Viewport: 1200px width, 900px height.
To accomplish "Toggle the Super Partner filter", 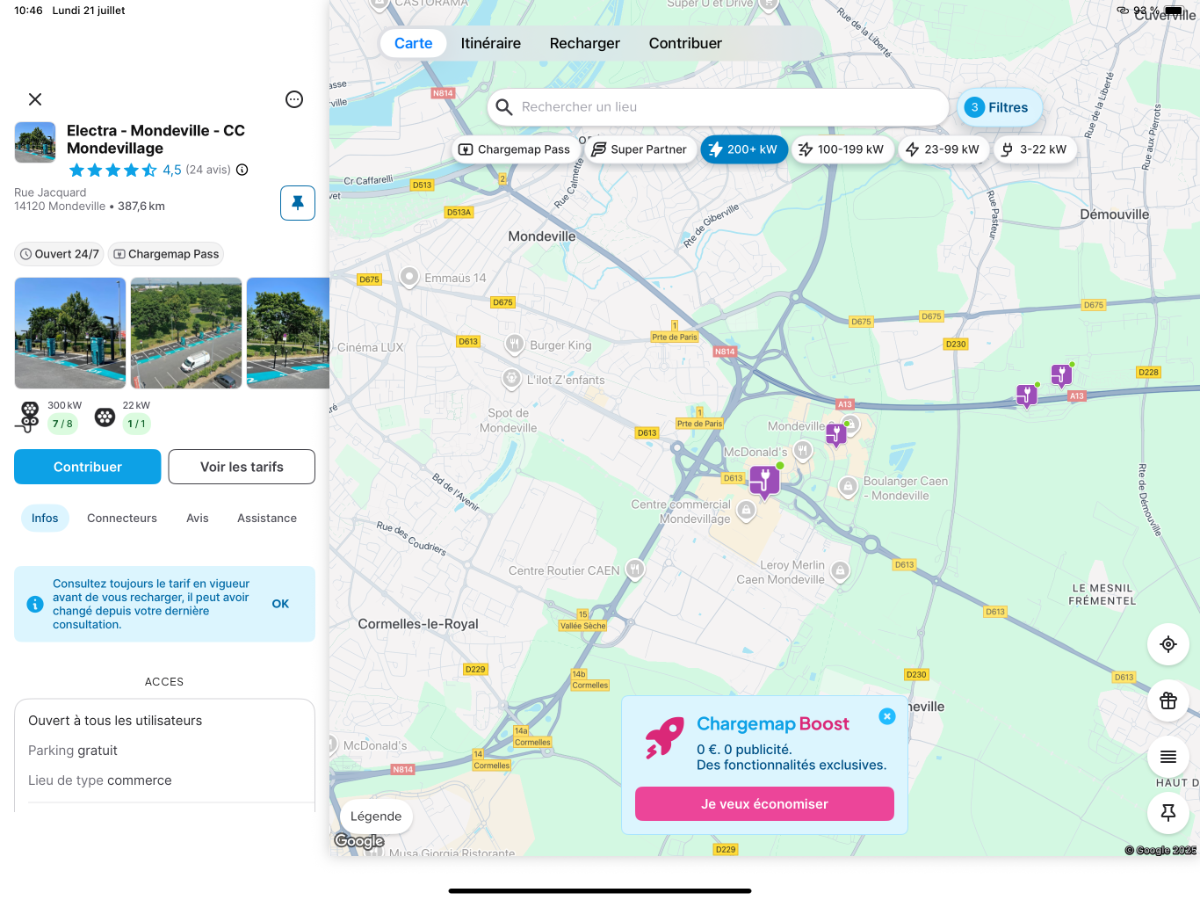I will [x=640, y=150].
